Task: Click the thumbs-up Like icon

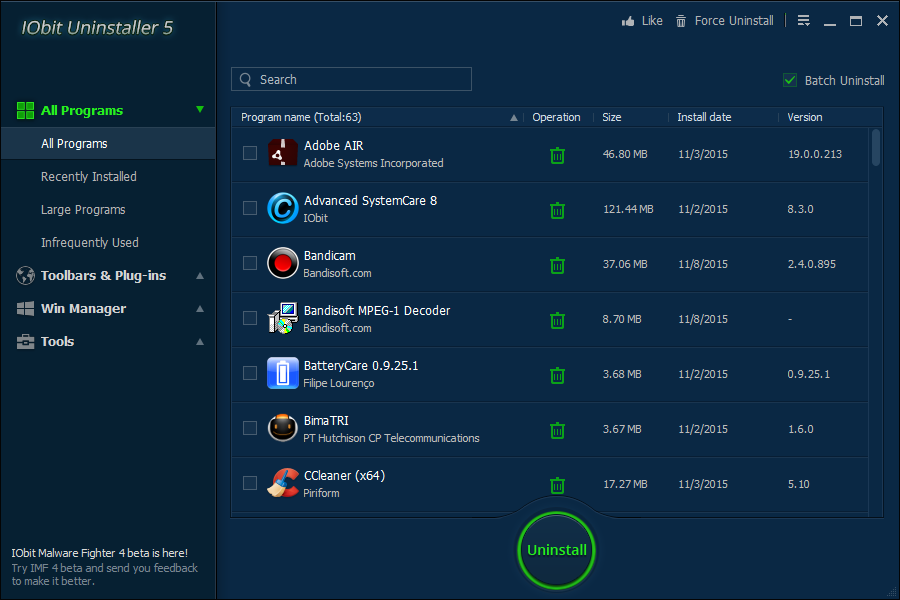Action: pos(628,21)
